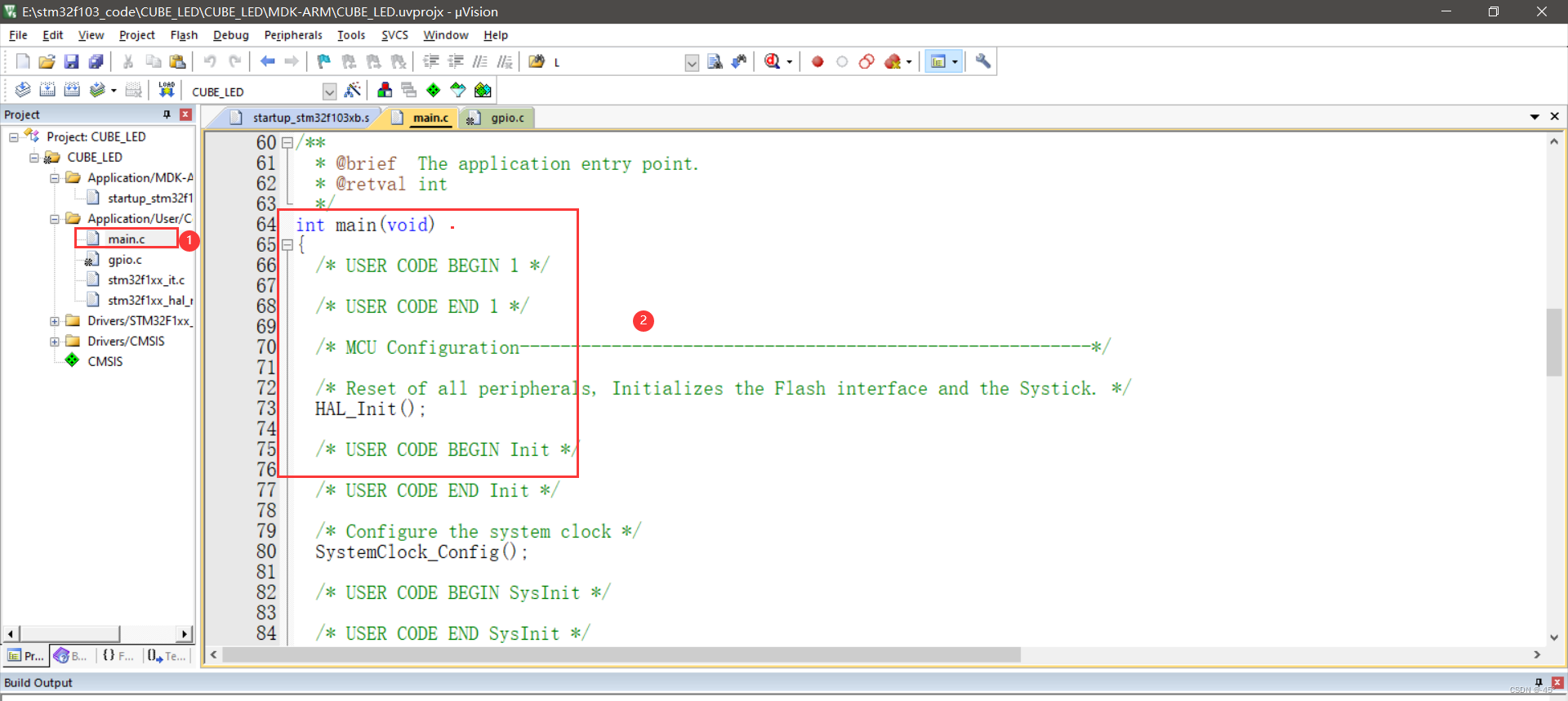Open a file using the folder icon

pyautogui.click(x=47, y=61)
